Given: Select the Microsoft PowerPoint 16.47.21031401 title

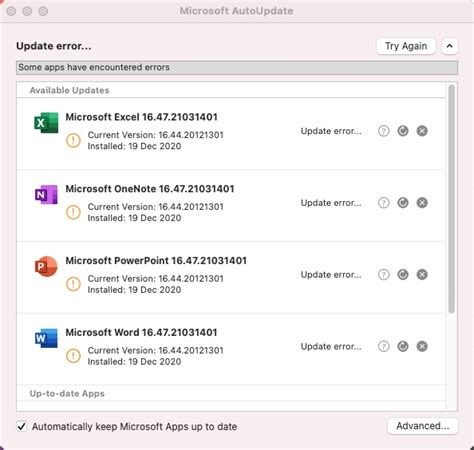Looking at the screenshot, I should 156,261.
